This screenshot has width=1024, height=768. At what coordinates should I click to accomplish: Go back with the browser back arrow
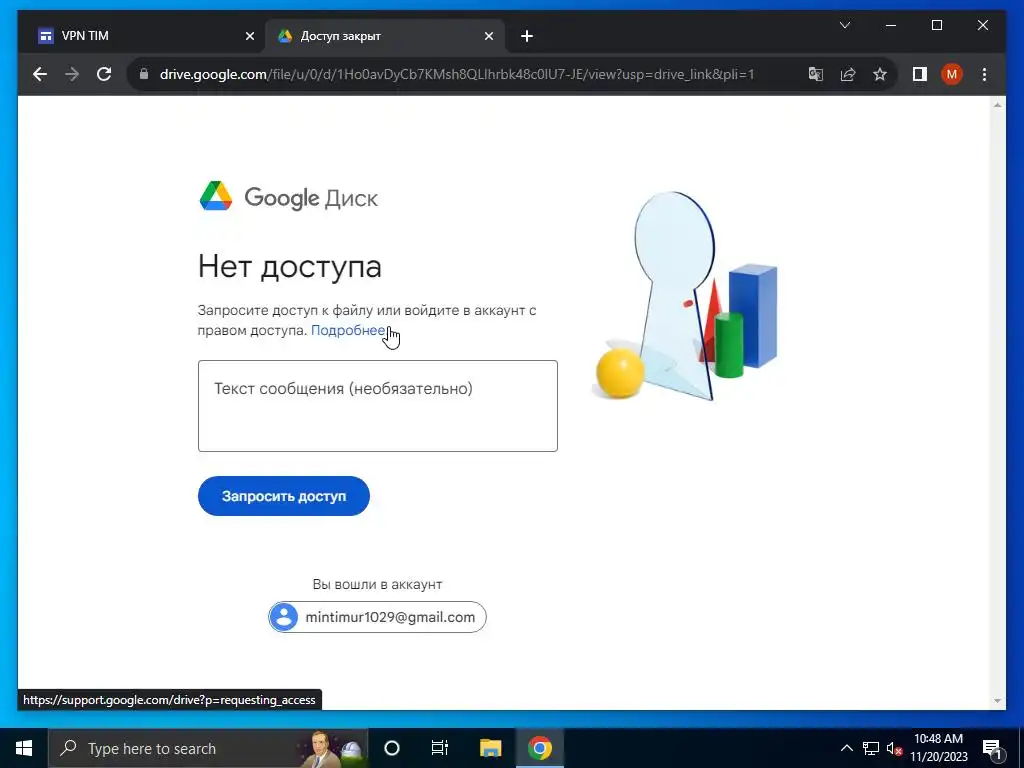click(40, 74)
